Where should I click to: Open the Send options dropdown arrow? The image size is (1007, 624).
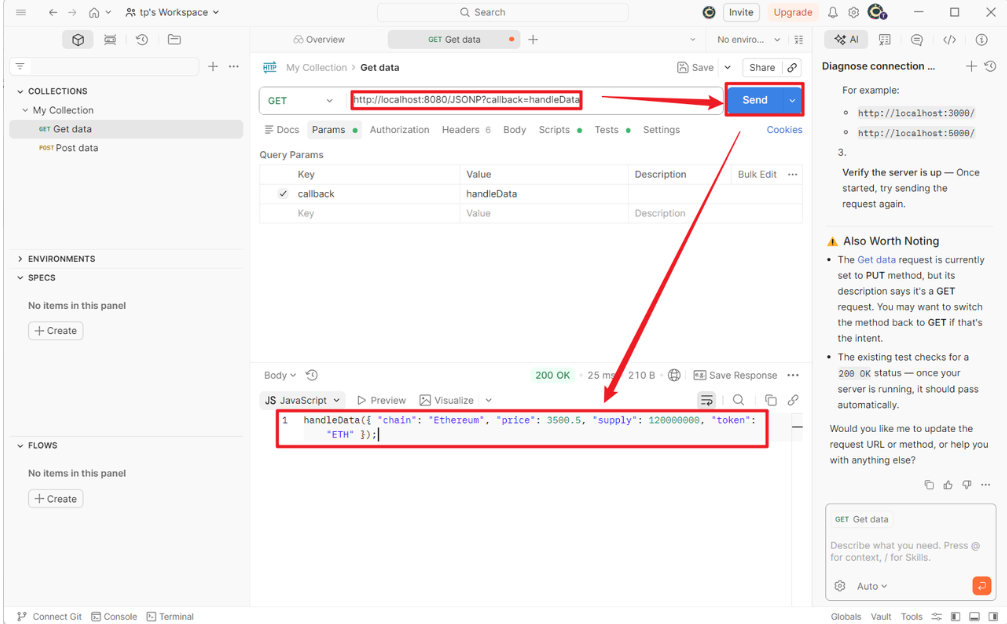click(792, 100)
